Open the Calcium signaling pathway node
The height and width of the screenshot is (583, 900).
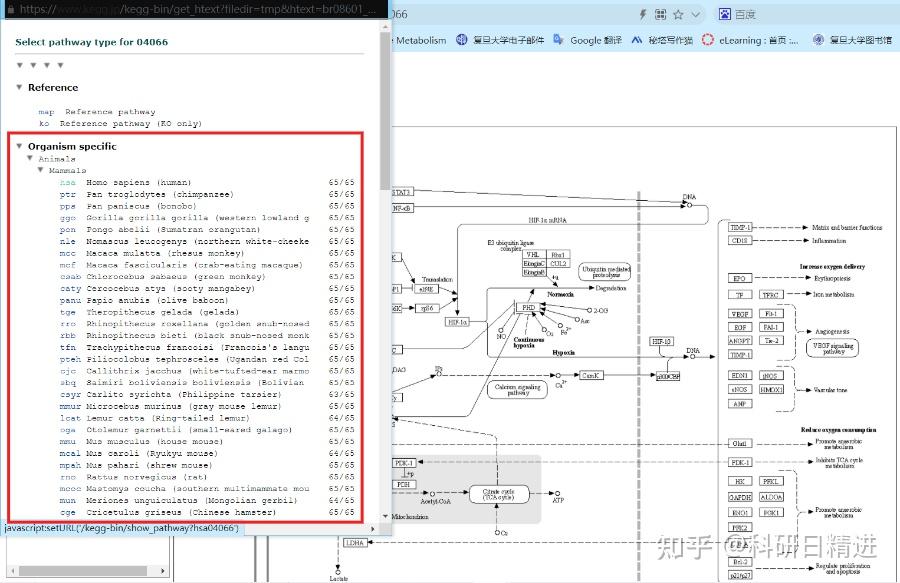pyautogui.click(x=517, y=390)
